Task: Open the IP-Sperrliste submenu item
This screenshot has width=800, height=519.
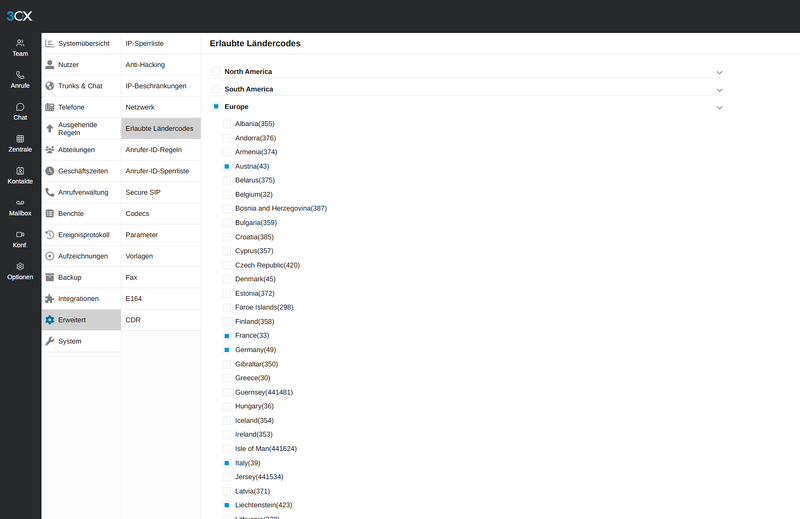Action: (x=161, y=43)
